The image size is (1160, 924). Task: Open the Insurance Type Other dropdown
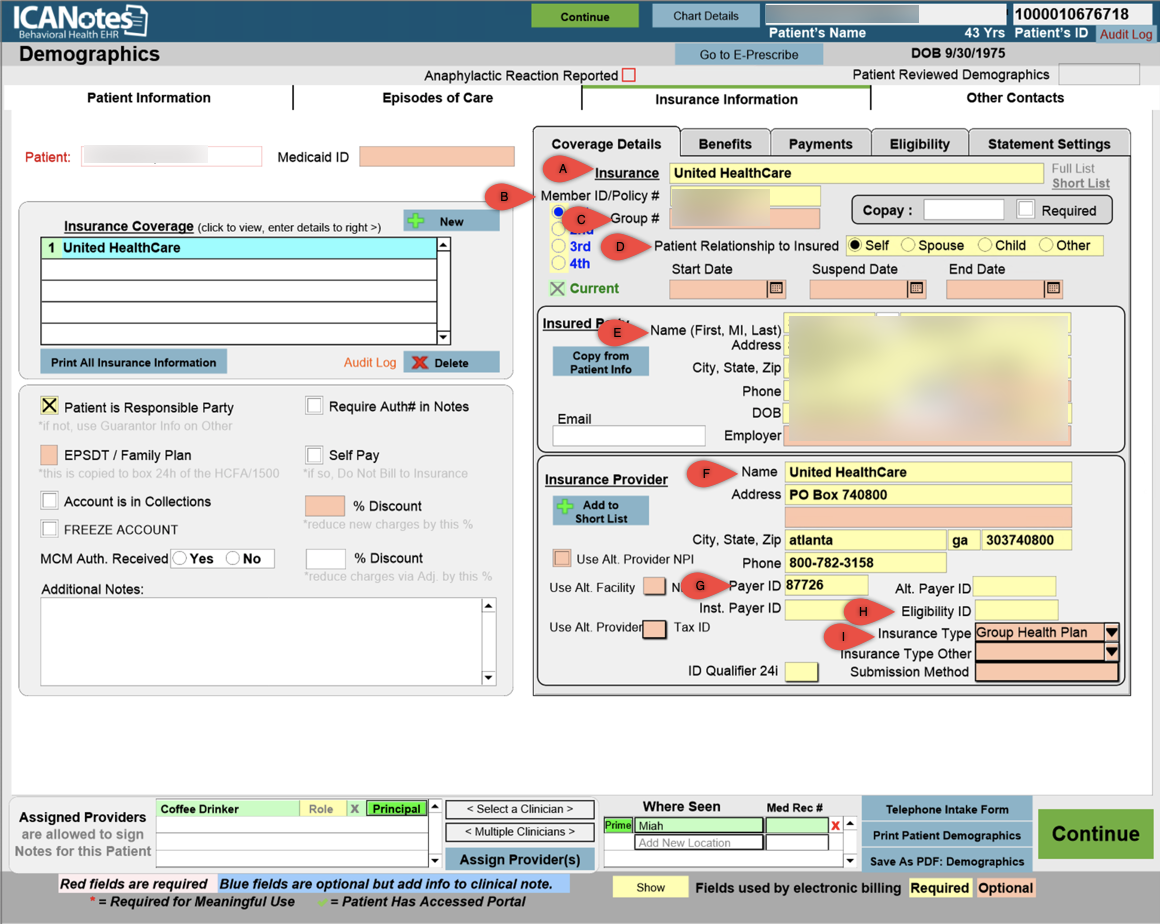tap(1111, 652)
